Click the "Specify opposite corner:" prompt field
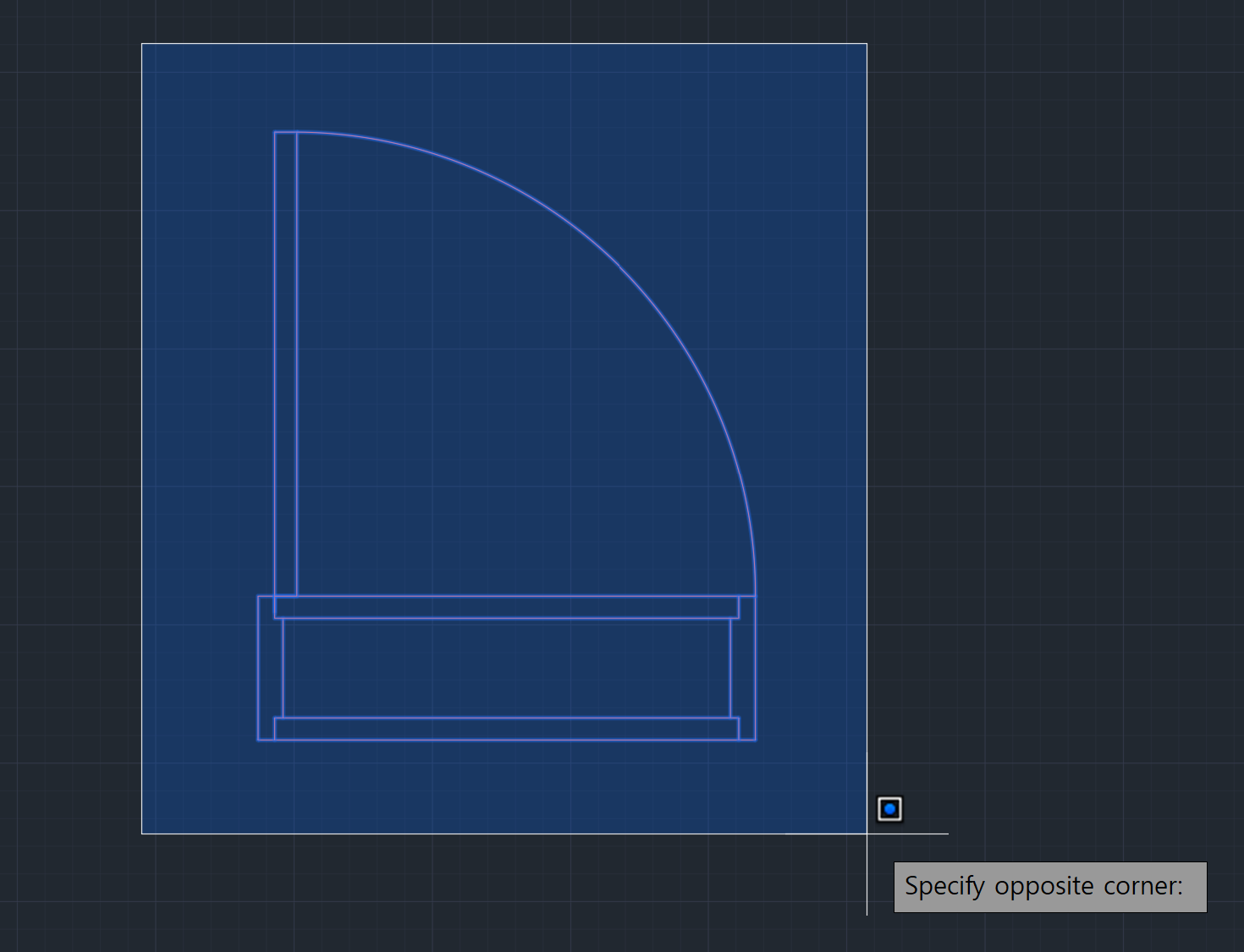Viewport: 1244px width, 952px height. [1050, 887]
